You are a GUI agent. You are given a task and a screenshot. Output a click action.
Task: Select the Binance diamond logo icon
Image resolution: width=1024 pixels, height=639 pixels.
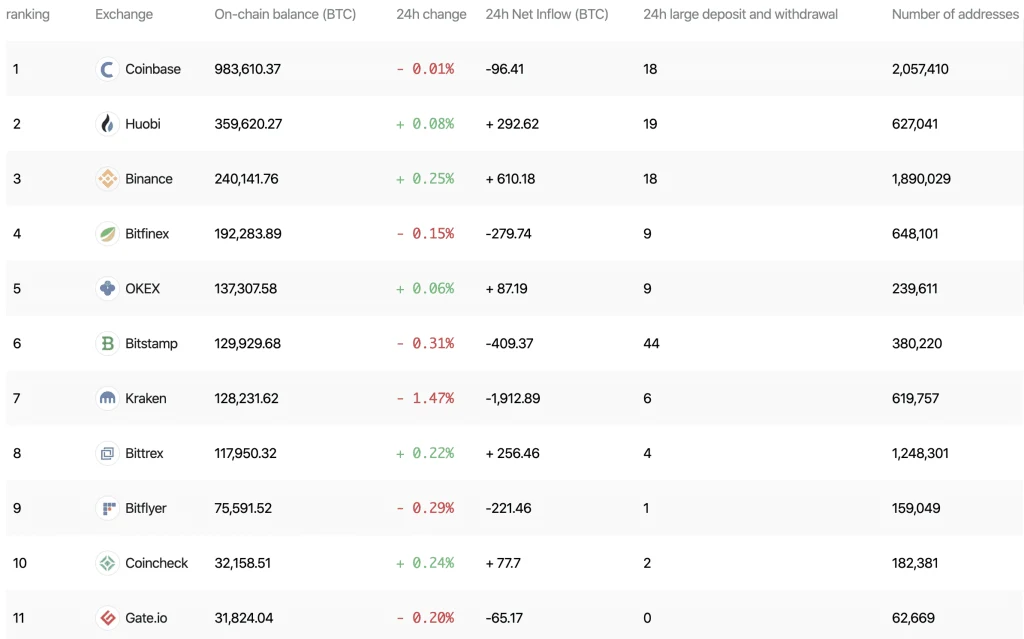(107, 179)
